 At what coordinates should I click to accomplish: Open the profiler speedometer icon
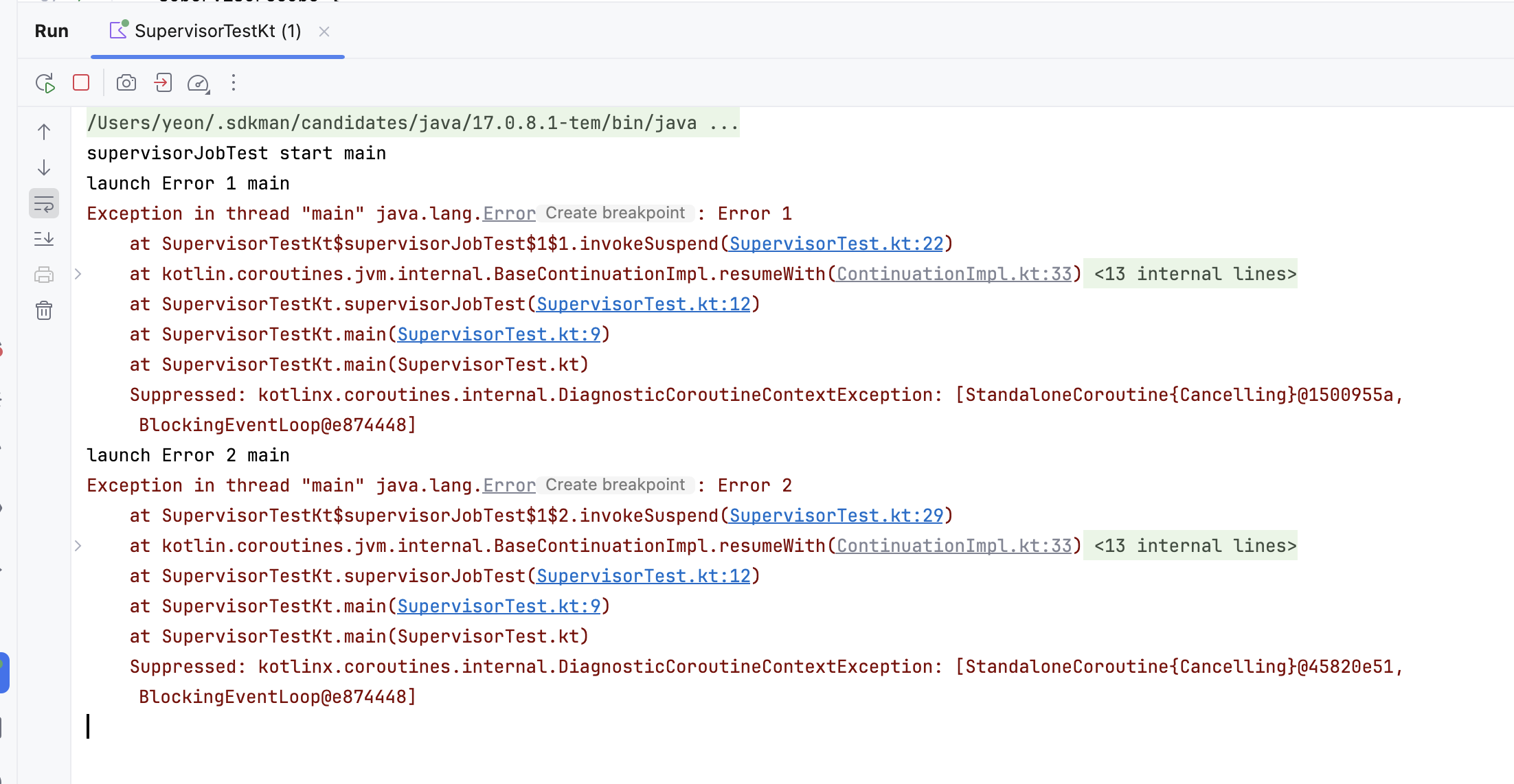click(x=198, y=83)
